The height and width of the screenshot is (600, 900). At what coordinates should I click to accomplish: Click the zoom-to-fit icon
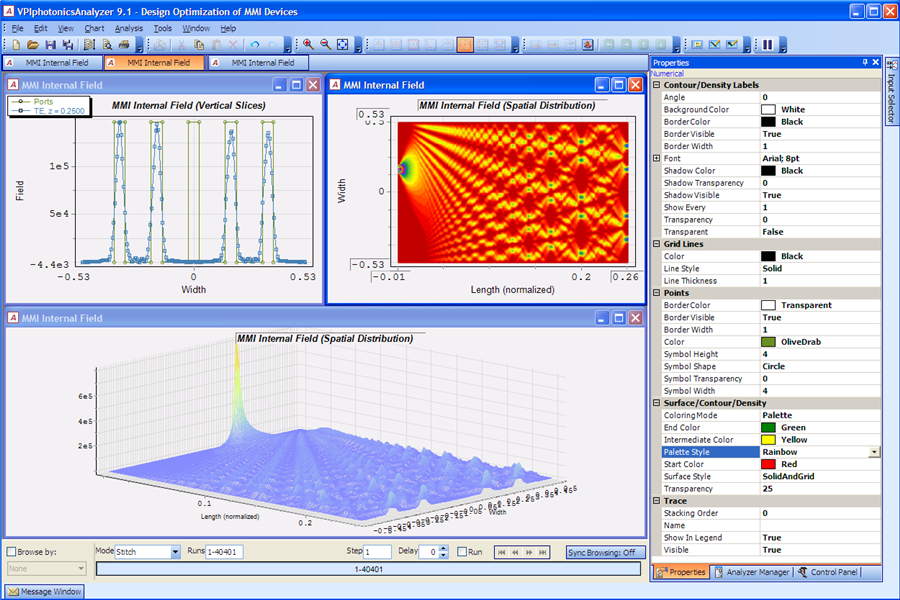[x=343, y=45]
